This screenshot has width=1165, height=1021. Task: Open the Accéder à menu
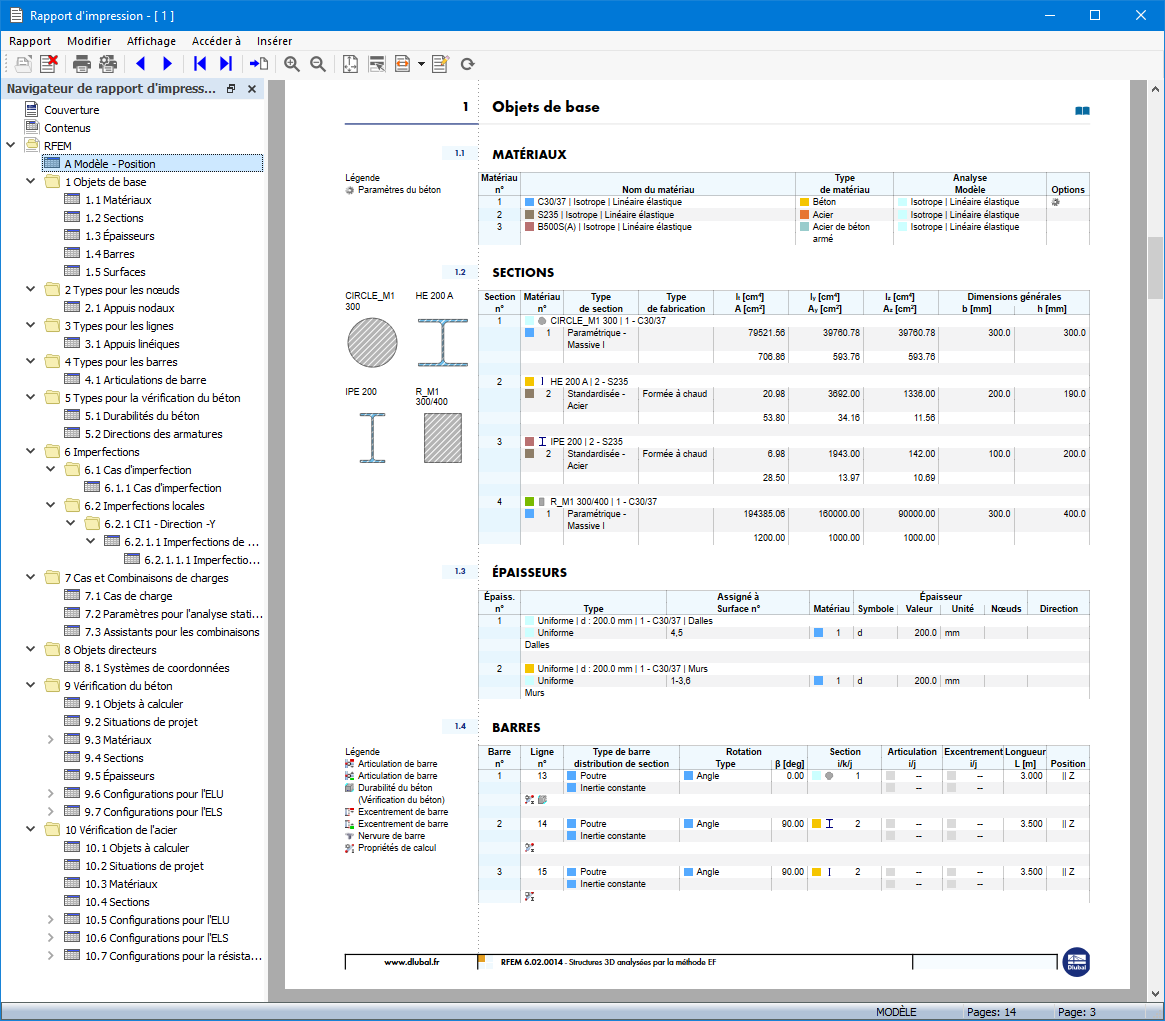[x=216, y=41]
